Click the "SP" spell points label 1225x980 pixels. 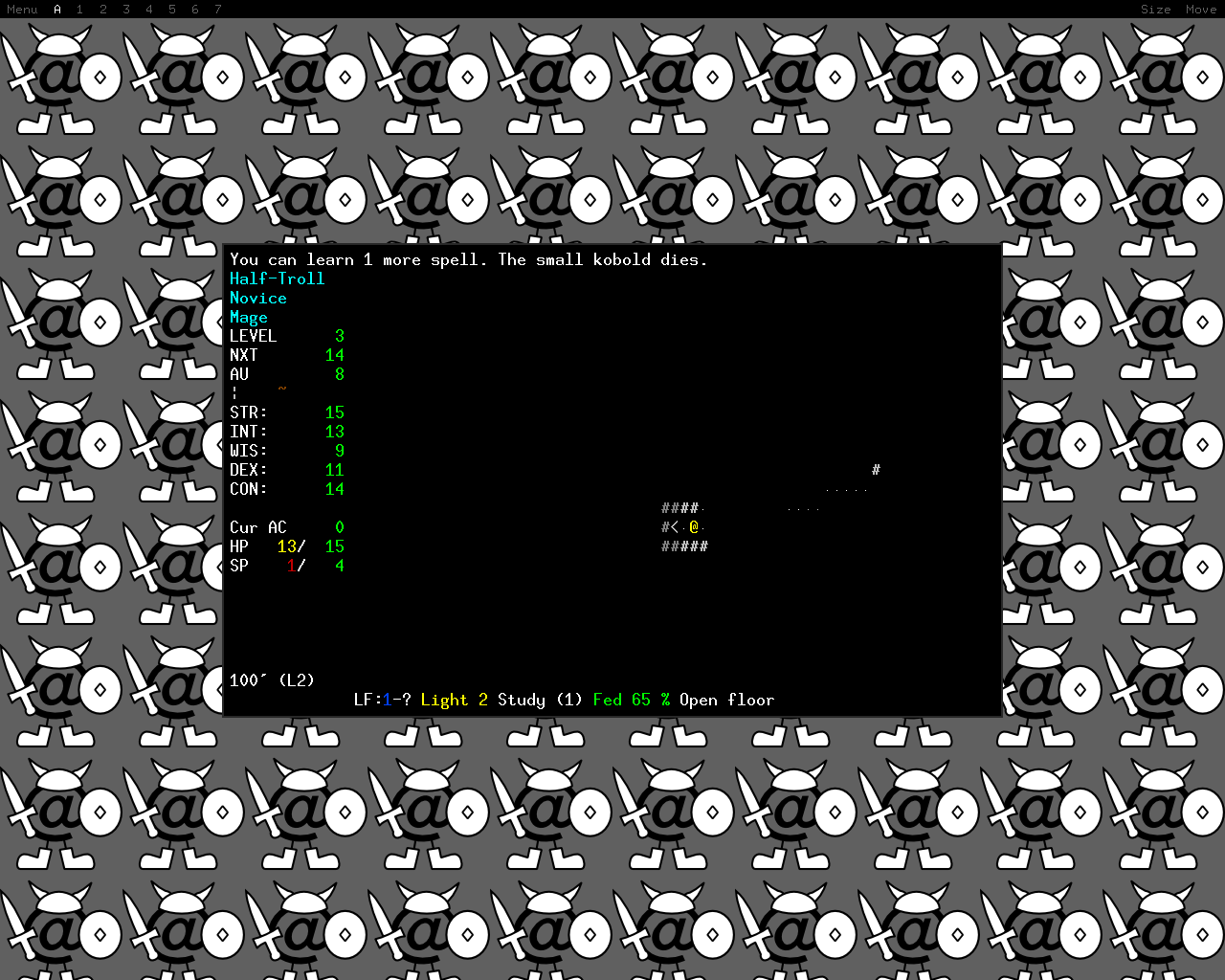[x=239, y=566]
